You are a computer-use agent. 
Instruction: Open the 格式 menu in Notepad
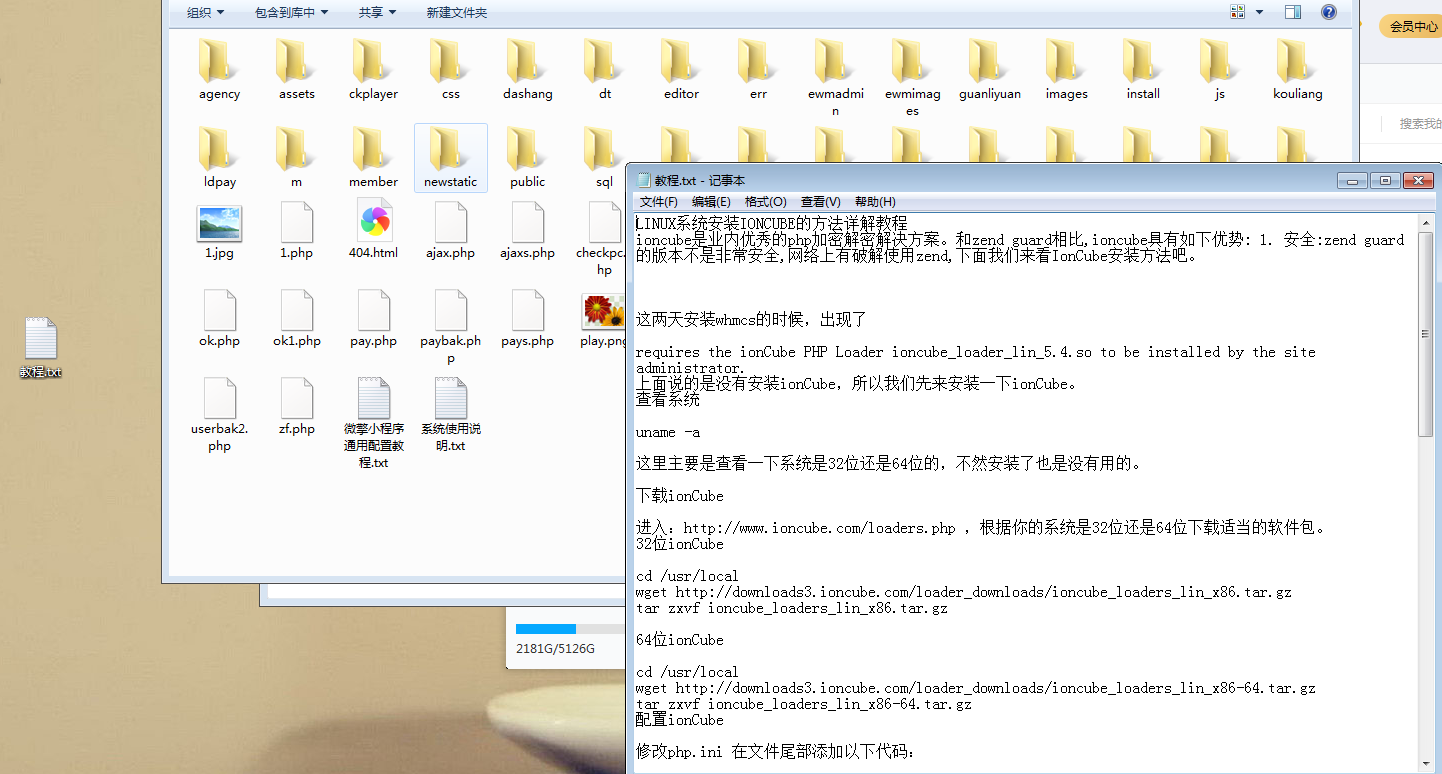[765, 201]
